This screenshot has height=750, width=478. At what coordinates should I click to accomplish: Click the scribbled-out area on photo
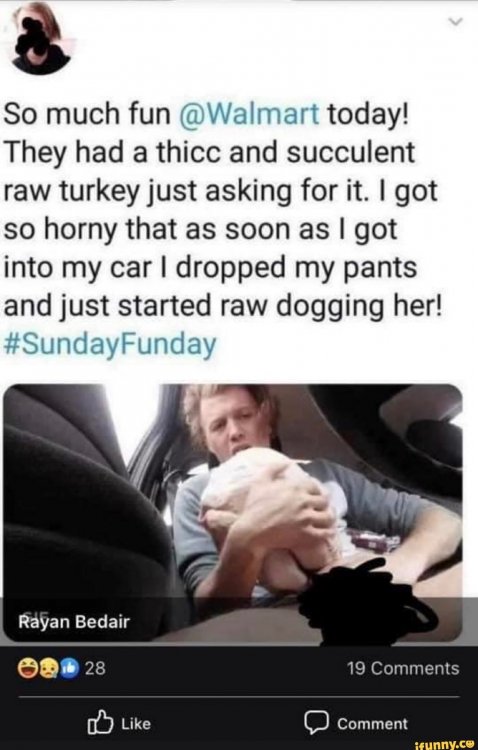click(x=368, y=604)
